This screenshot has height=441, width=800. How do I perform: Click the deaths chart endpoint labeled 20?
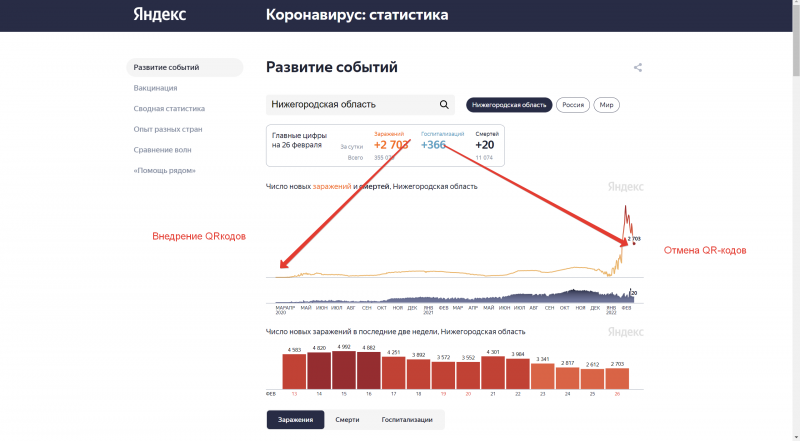point(633,293)
